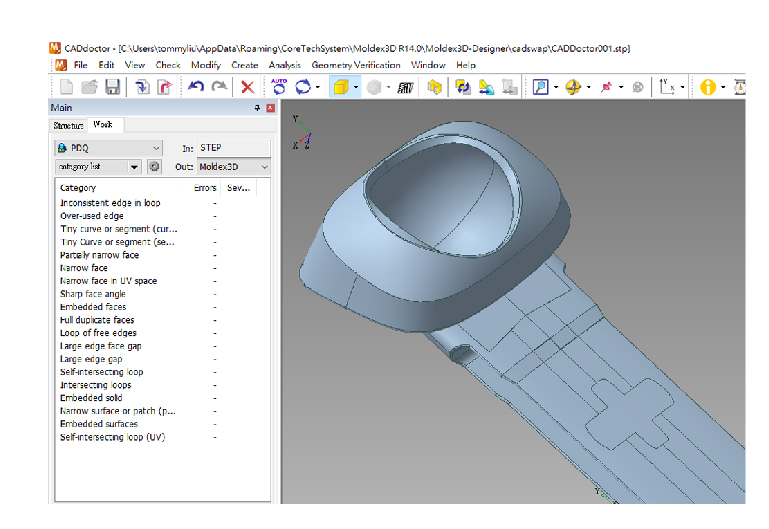Viewport: 769px width, 529px height.
Task: Click the yellow info circle icon
Action: point(707,87)
